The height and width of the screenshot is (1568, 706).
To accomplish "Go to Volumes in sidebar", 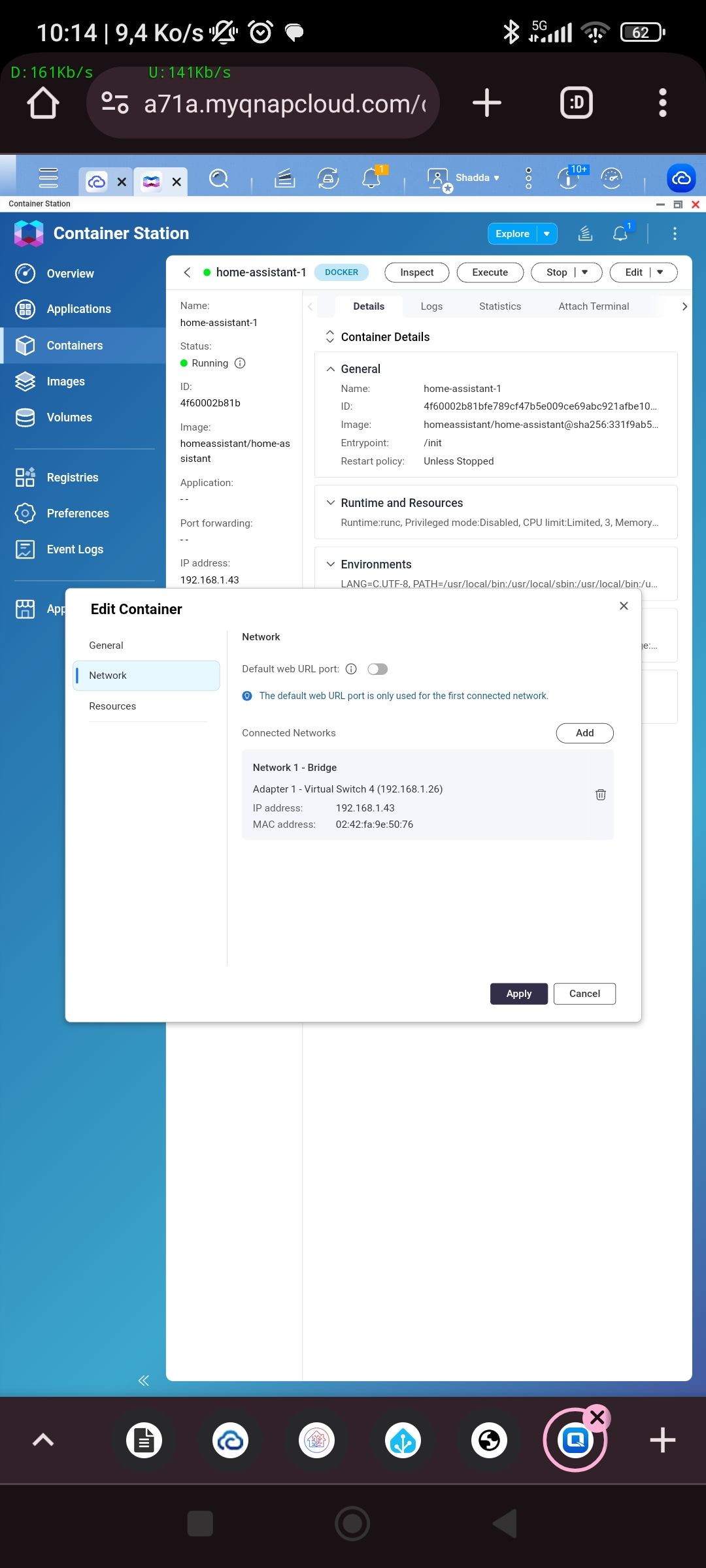I will (84, 417).
